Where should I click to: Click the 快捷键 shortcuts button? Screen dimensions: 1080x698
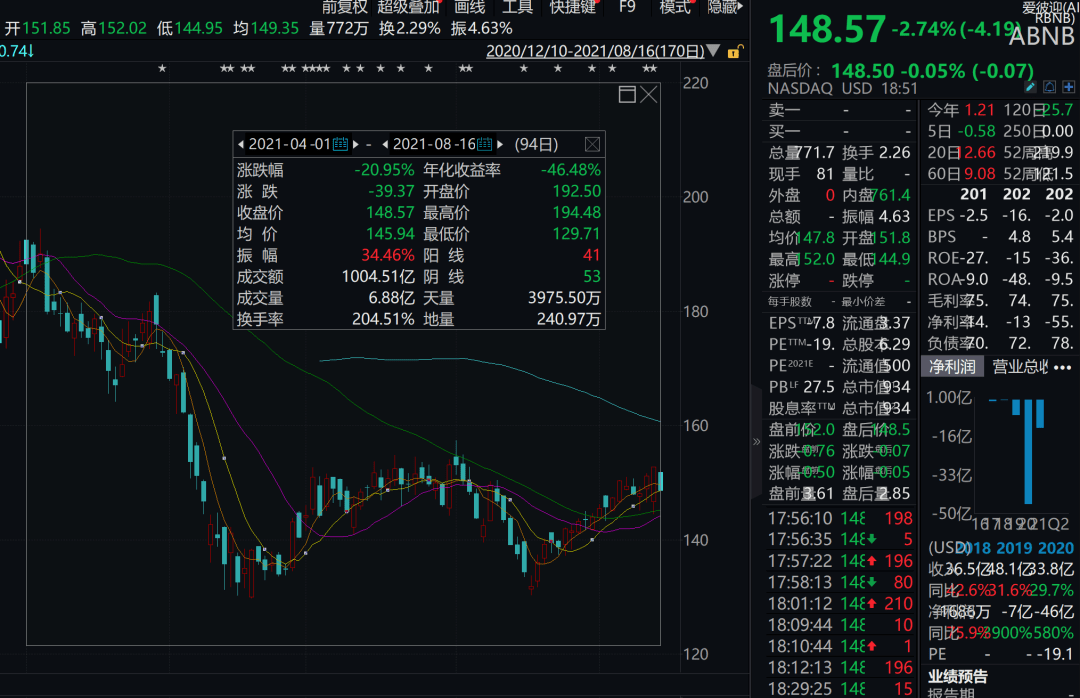point(573,7)
